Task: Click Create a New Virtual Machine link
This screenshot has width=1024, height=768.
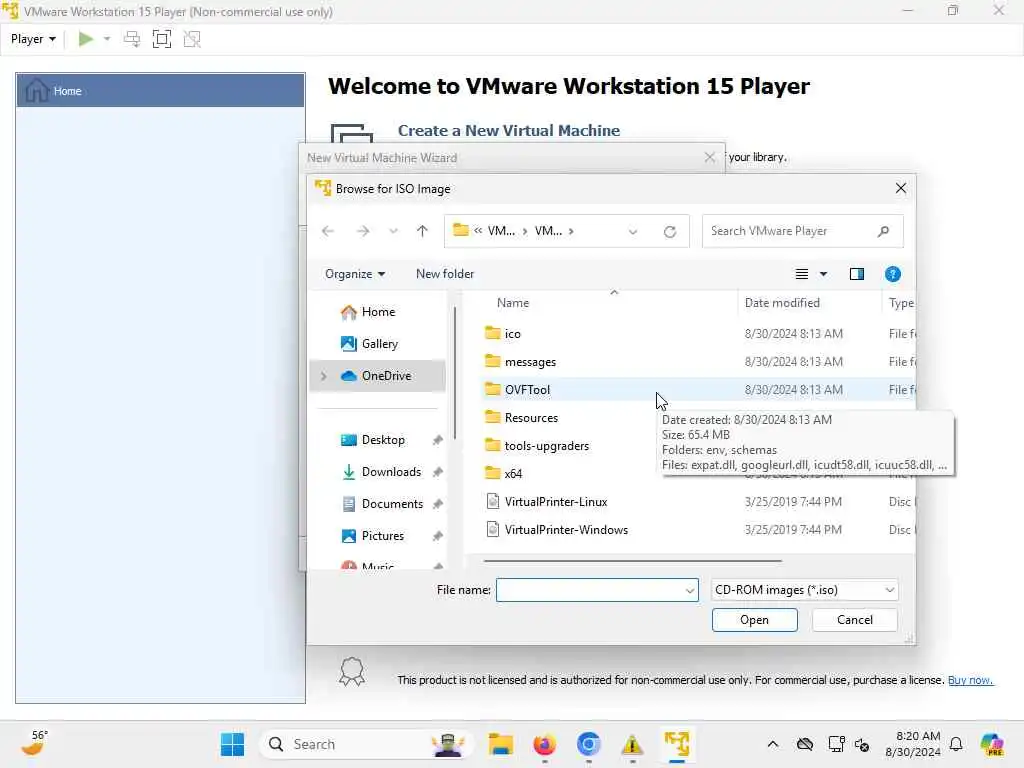Action: (509, 131)
